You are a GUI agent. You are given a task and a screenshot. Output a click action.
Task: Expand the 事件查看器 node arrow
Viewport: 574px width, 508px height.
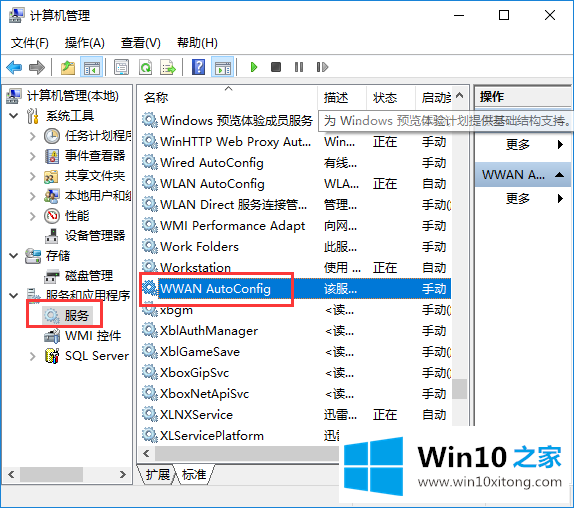[33, 156]
